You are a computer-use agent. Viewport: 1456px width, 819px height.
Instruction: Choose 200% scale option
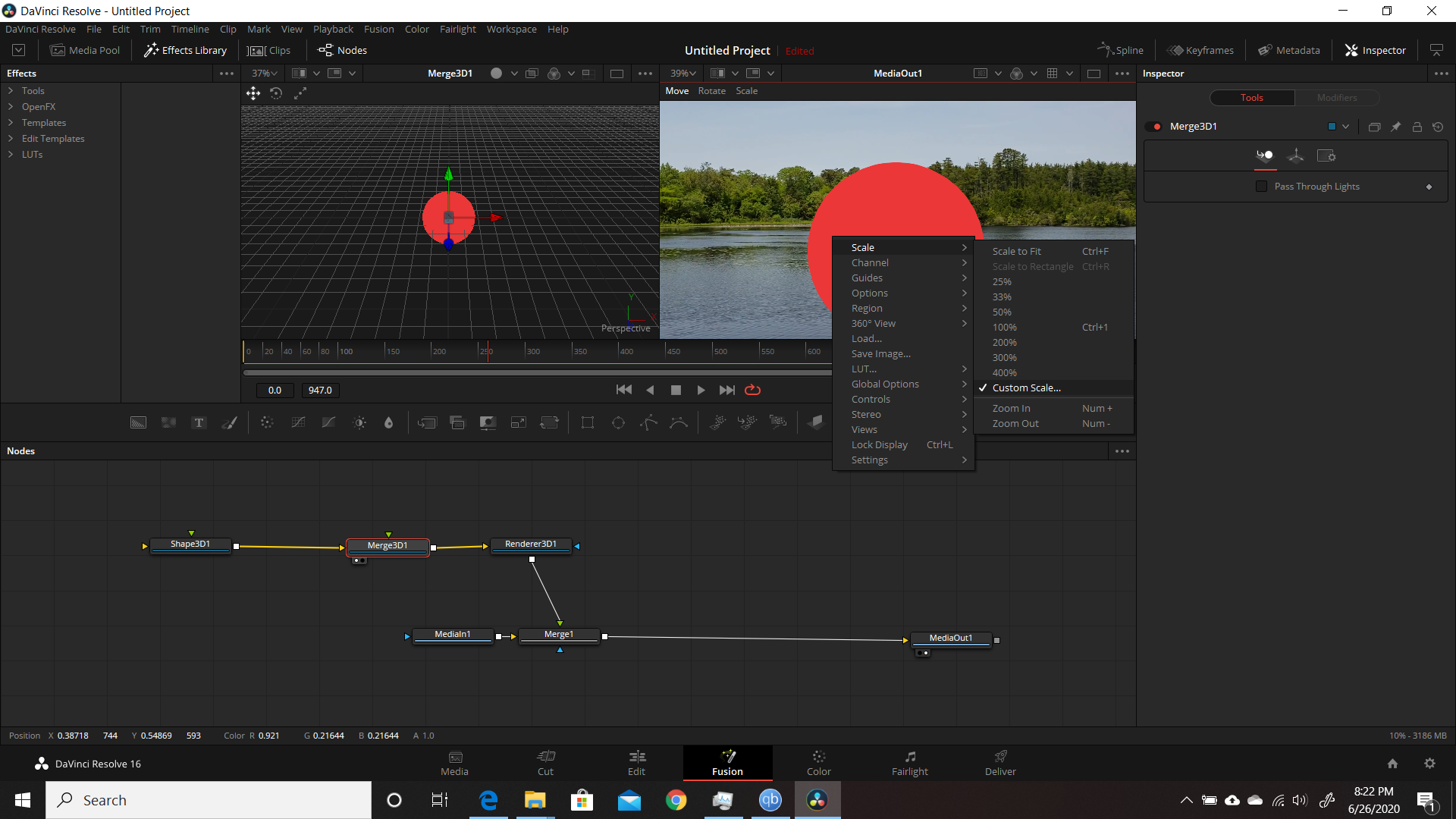[1053, 343]
